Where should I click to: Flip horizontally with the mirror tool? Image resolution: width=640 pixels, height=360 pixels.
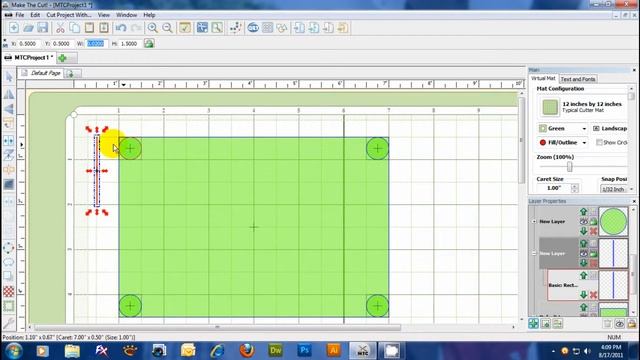point(9,94)
